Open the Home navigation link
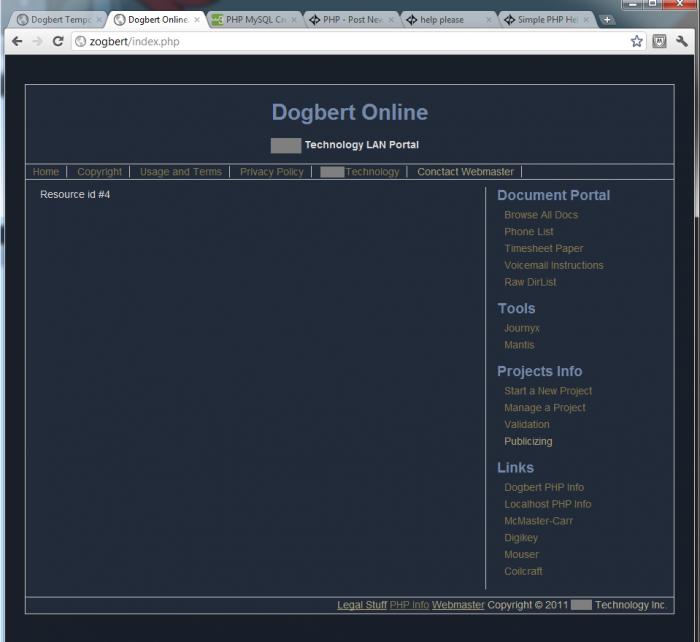Image resolution: width=700 pixels, height=642 pixels. click(46, 172)
